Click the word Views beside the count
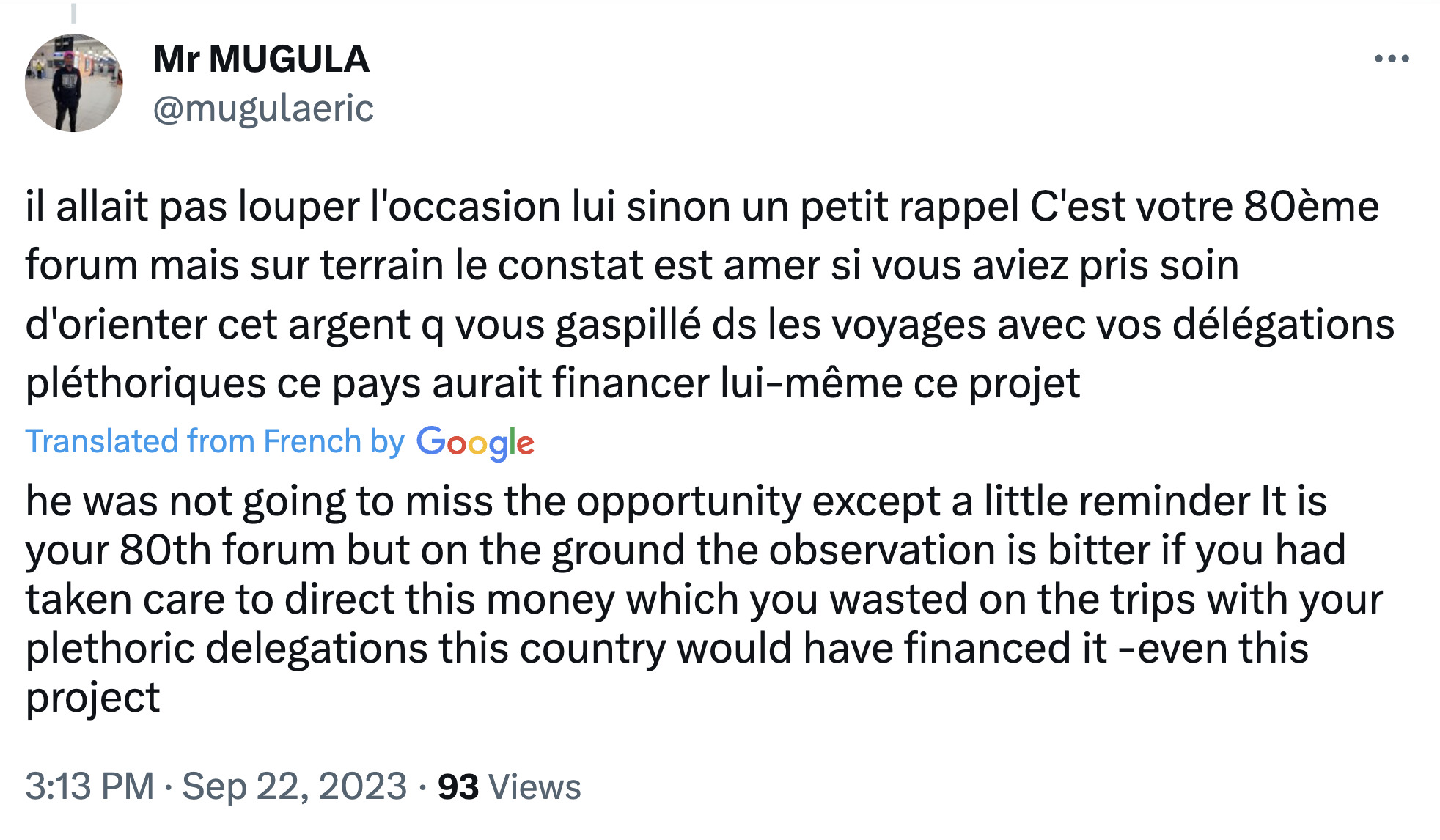The height and width of the screenshot is (840, 1440). 535,787
